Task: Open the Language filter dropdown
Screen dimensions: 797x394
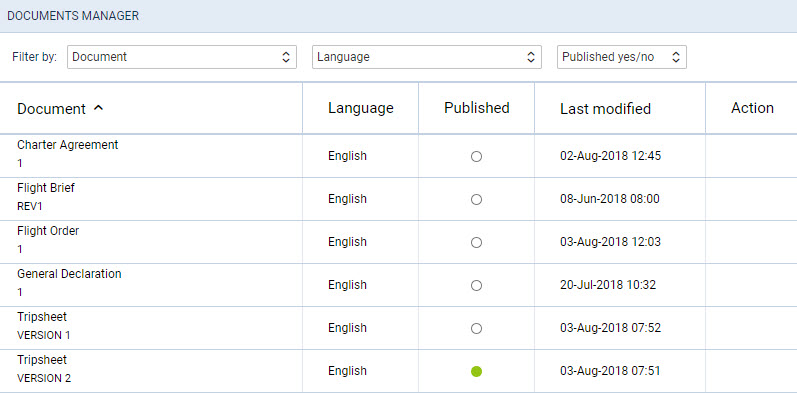Action: 426,57
